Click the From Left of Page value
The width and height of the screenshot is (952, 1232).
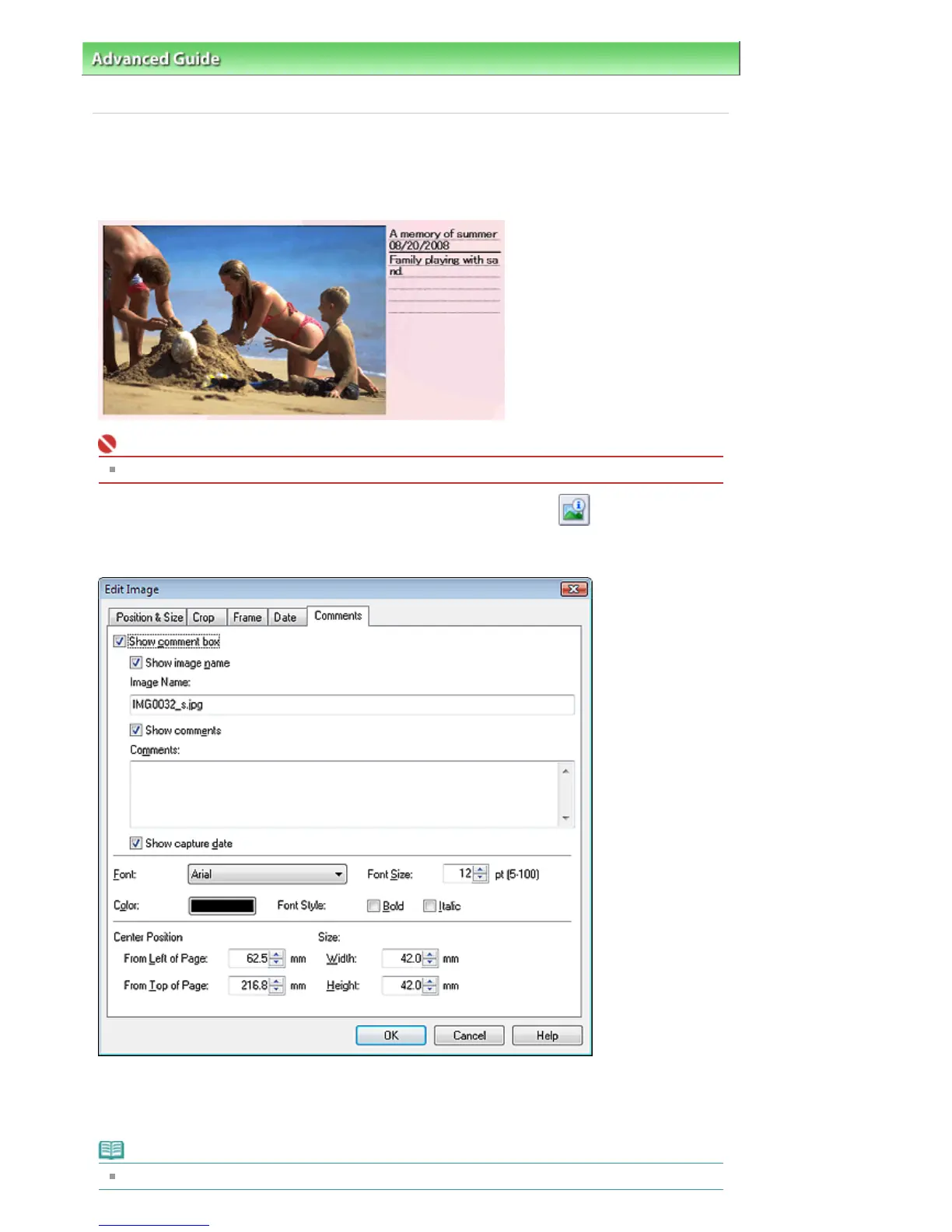coord(249,959)
